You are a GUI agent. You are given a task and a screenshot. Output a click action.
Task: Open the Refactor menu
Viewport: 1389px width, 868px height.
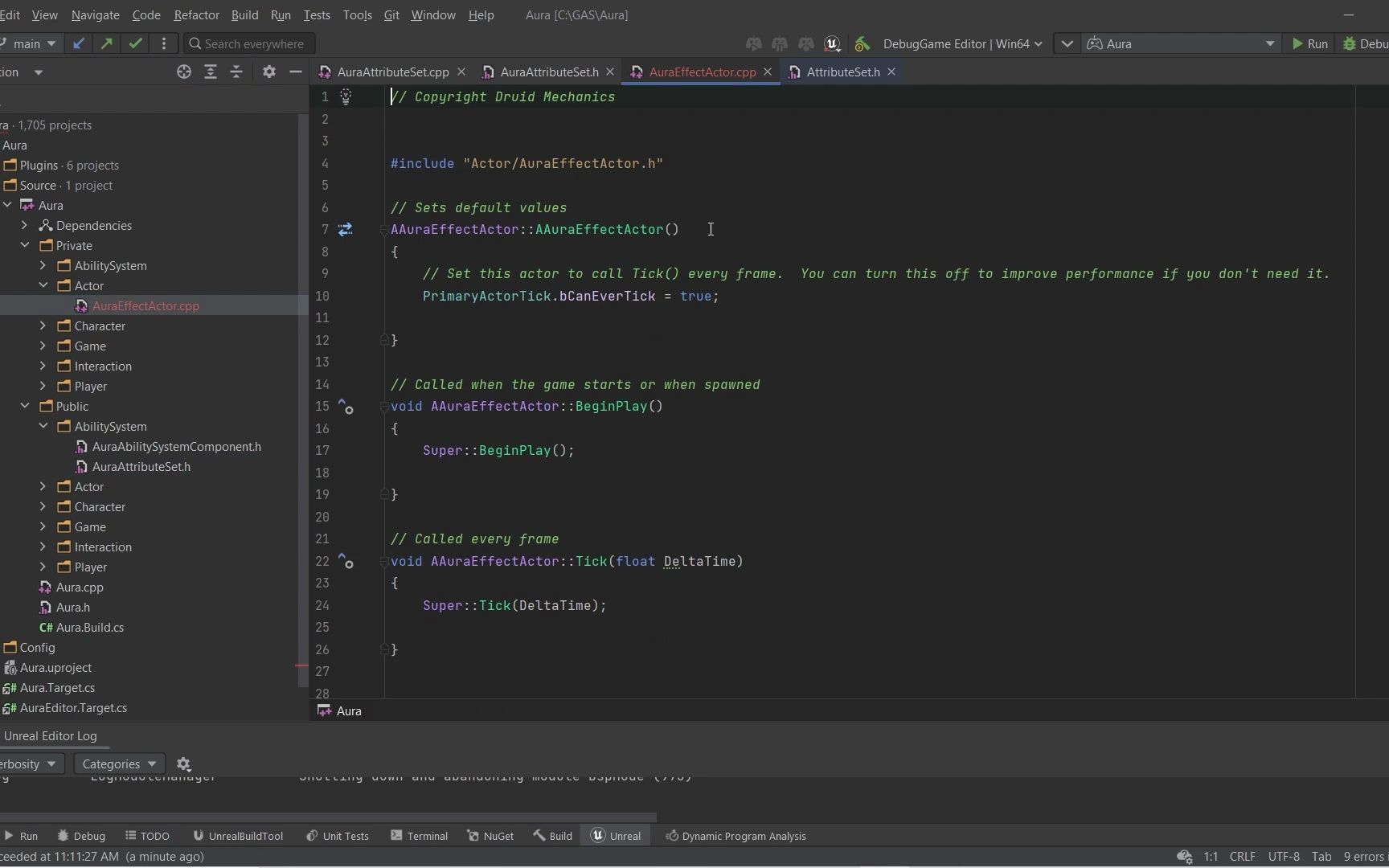tap(196, 14)
